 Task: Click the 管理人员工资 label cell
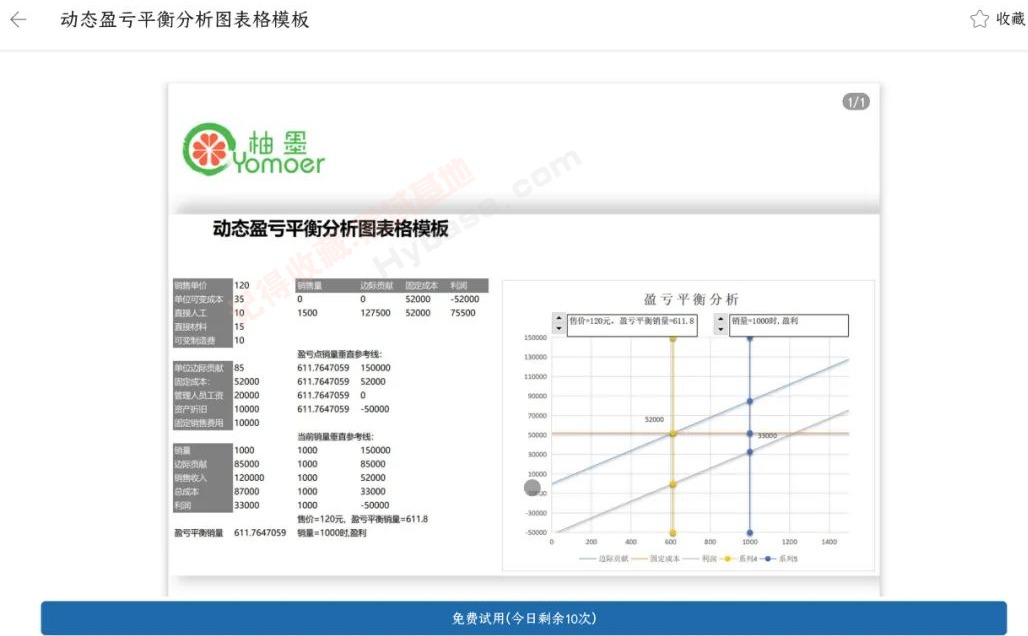click(203, 395)
